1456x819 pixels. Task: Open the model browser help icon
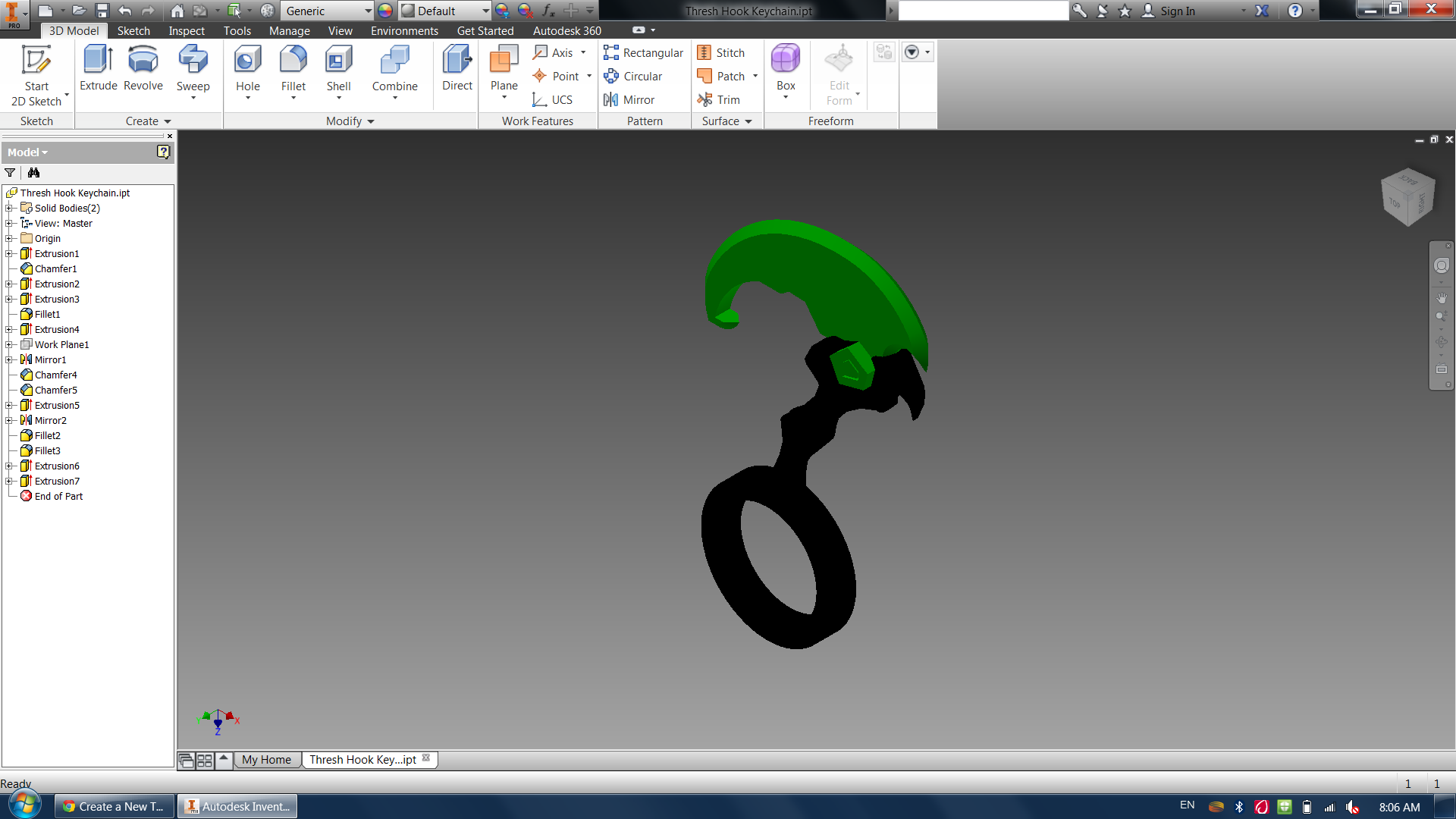coord(163,152)
